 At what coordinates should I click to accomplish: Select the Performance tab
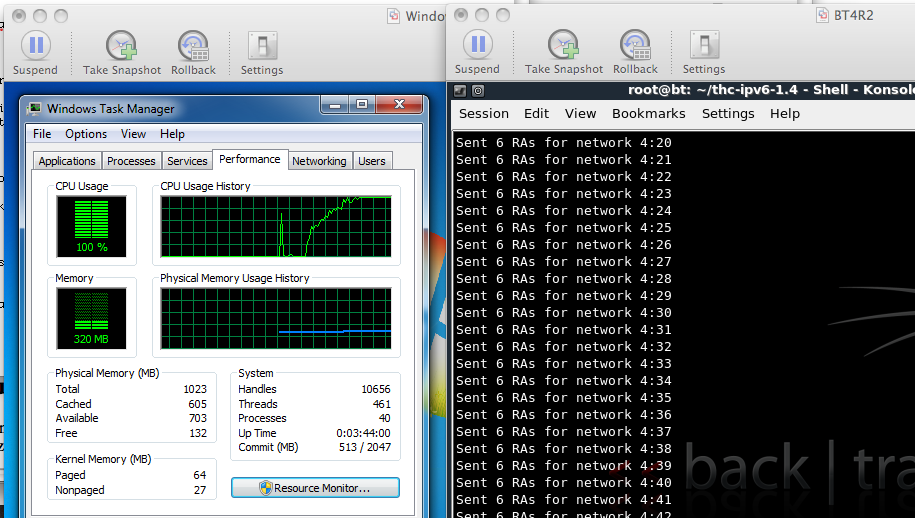click(x=250, y=159)
